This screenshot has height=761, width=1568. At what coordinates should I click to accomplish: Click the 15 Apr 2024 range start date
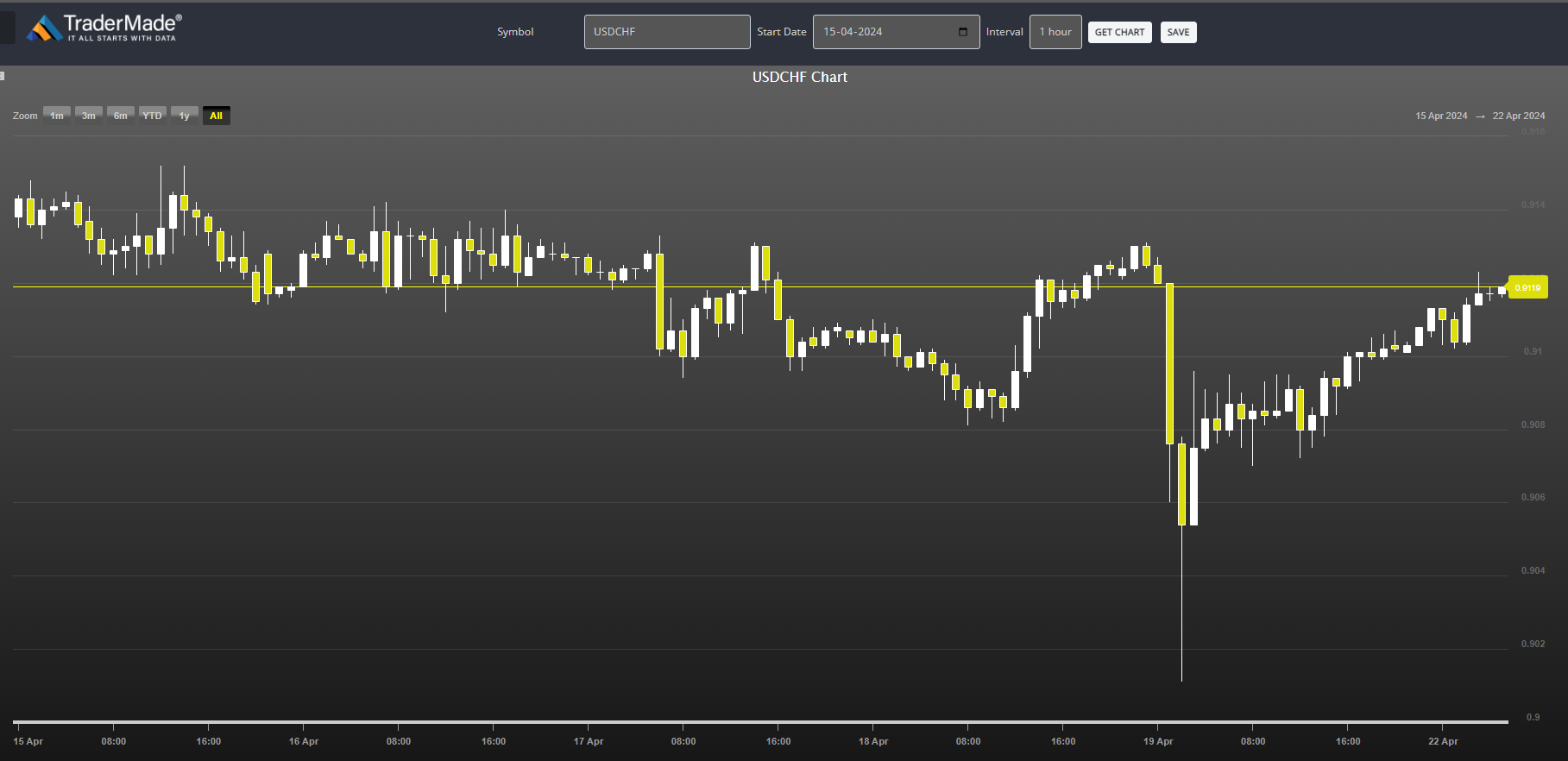[1441, 116]
